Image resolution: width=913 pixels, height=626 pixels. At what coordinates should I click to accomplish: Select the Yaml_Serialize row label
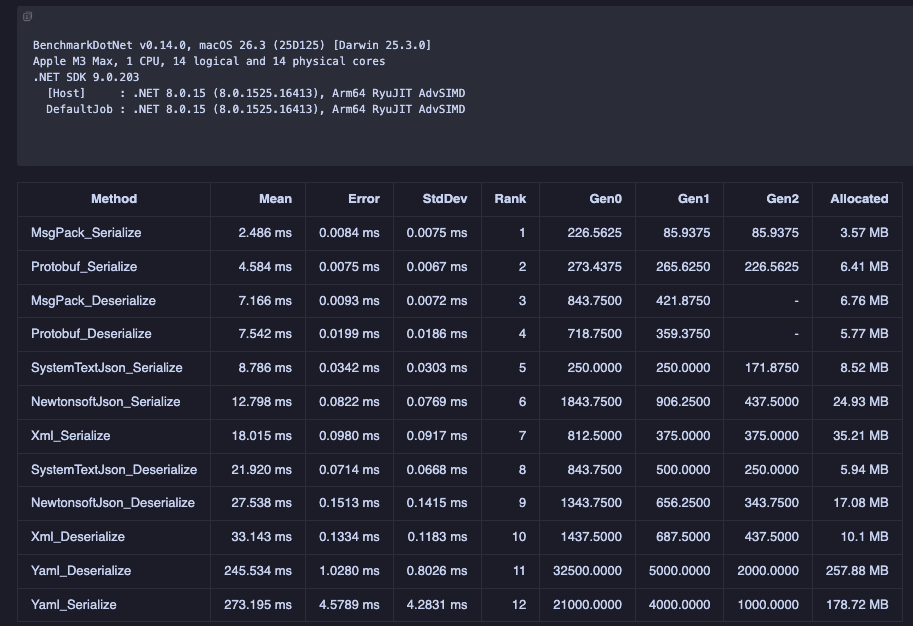74,605
